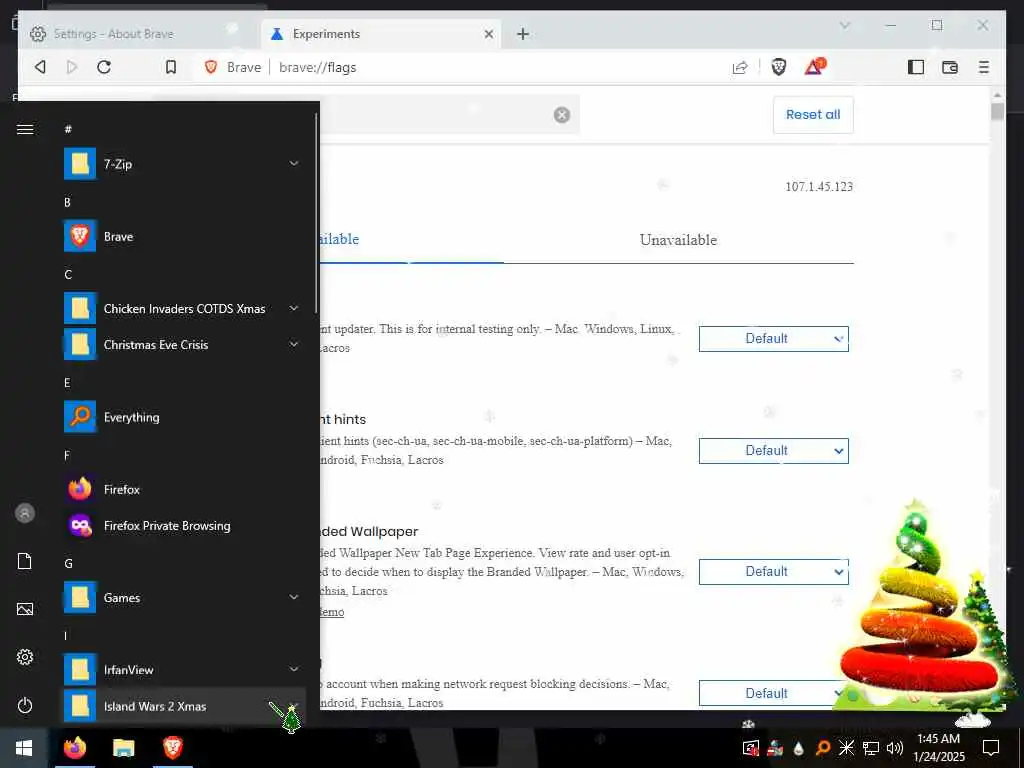Launch Everything from the Start menu

(x=183, y=417)
